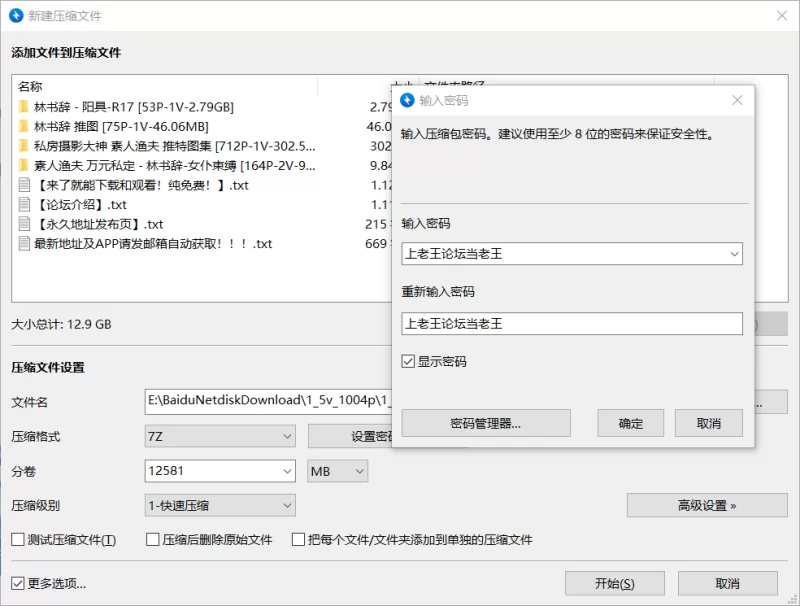Close the 新建压缩文件 window
This screenshot has height=606, width=800.
[782, 15]
